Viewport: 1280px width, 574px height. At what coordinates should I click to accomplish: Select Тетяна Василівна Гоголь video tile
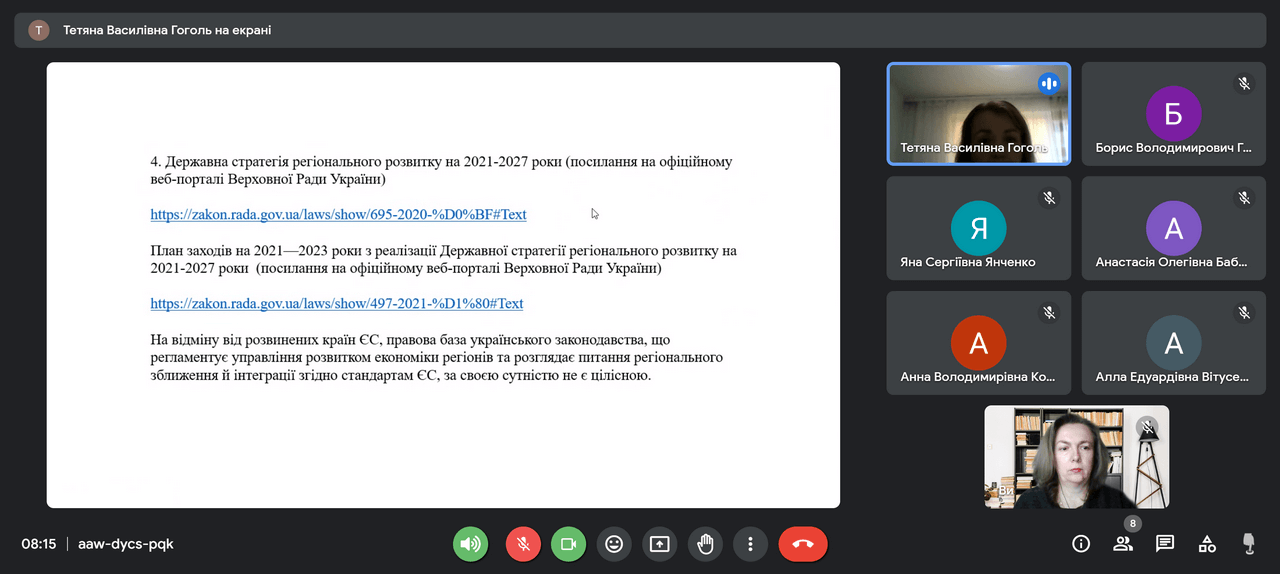pos(978,114)
